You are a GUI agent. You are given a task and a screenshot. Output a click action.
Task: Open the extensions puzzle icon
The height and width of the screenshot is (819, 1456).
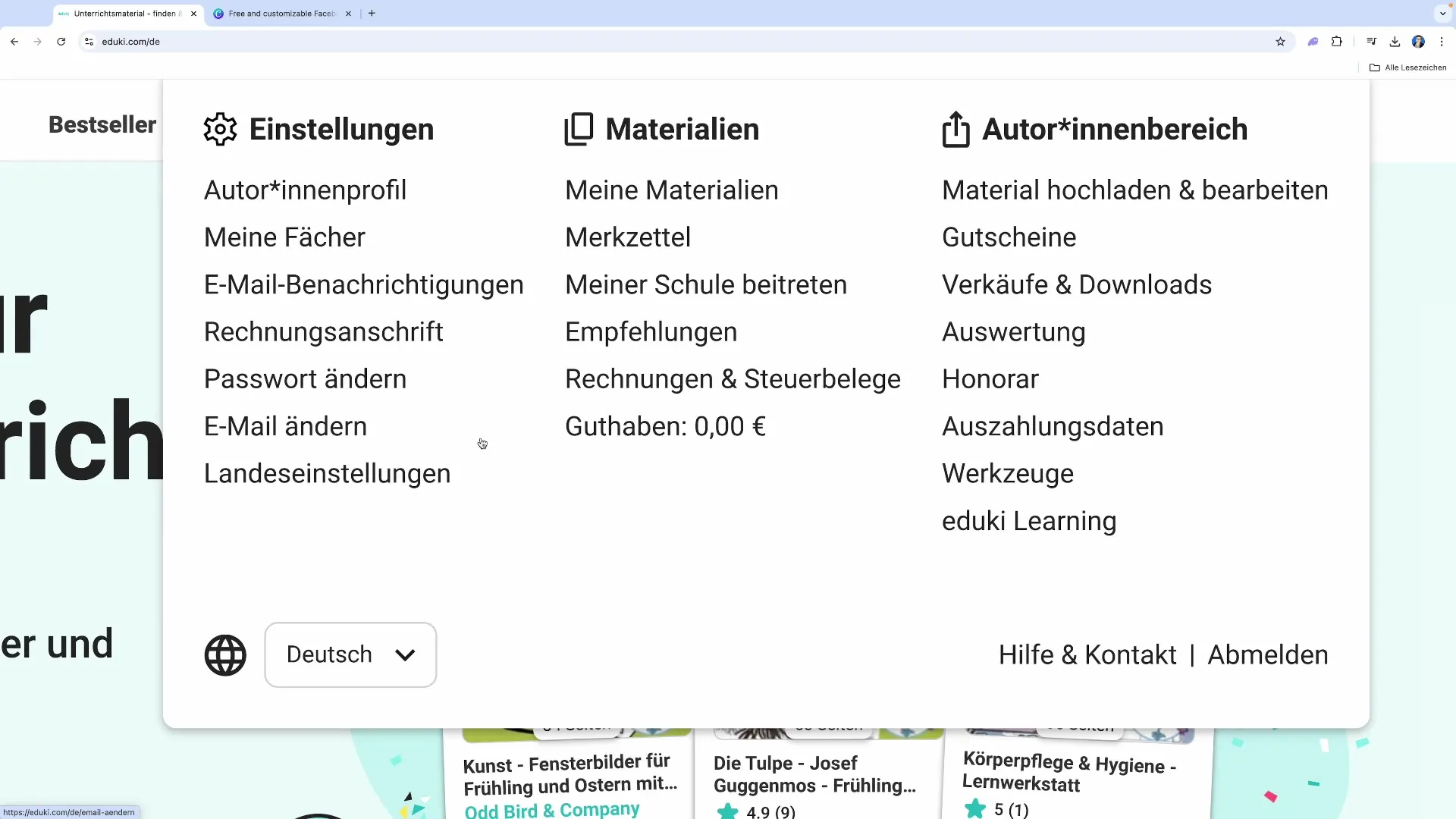point(1337,42)
